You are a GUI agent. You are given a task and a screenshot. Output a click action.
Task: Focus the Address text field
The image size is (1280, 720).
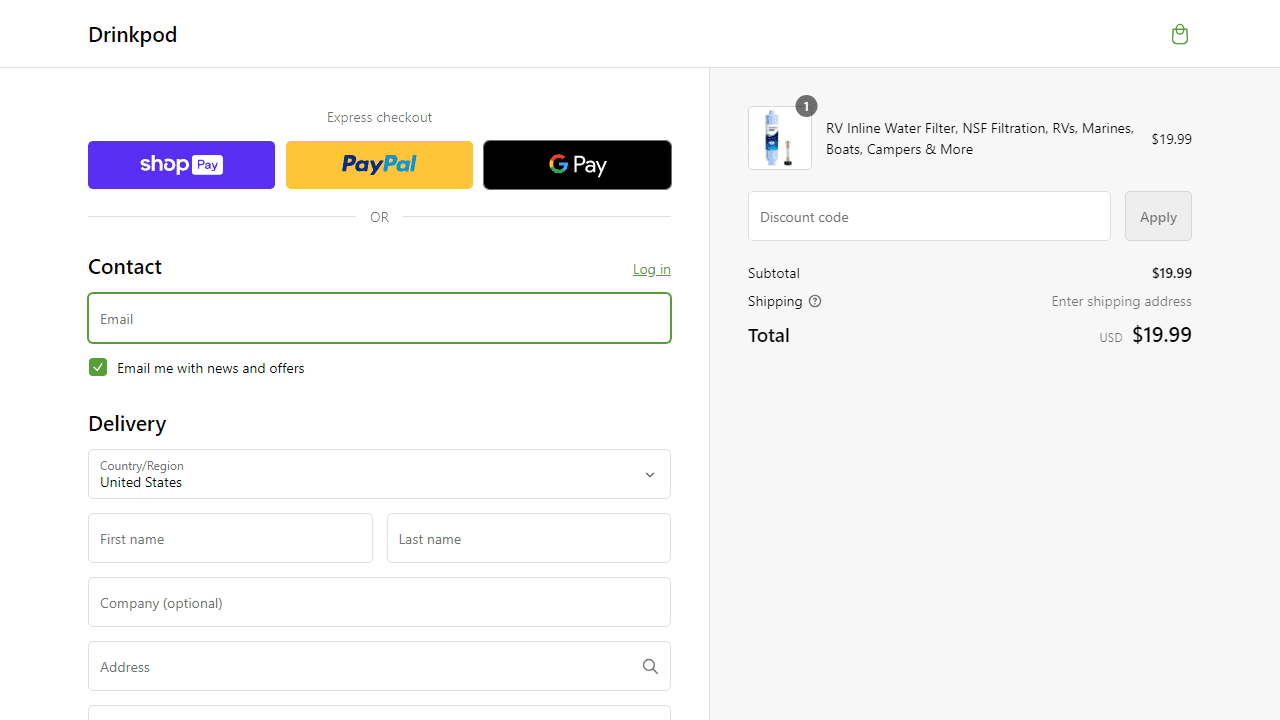pos(360,667)
